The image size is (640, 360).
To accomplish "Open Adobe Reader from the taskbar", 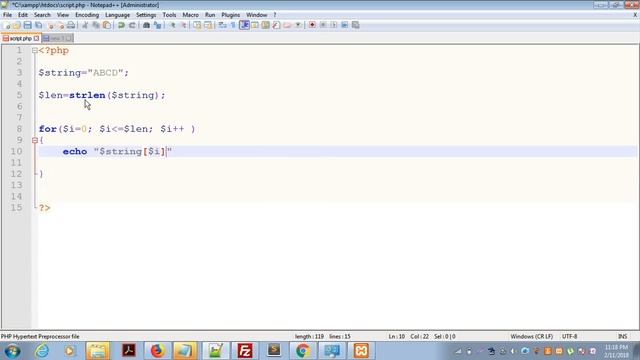I will pyautogui.click(x=129, y=351).
